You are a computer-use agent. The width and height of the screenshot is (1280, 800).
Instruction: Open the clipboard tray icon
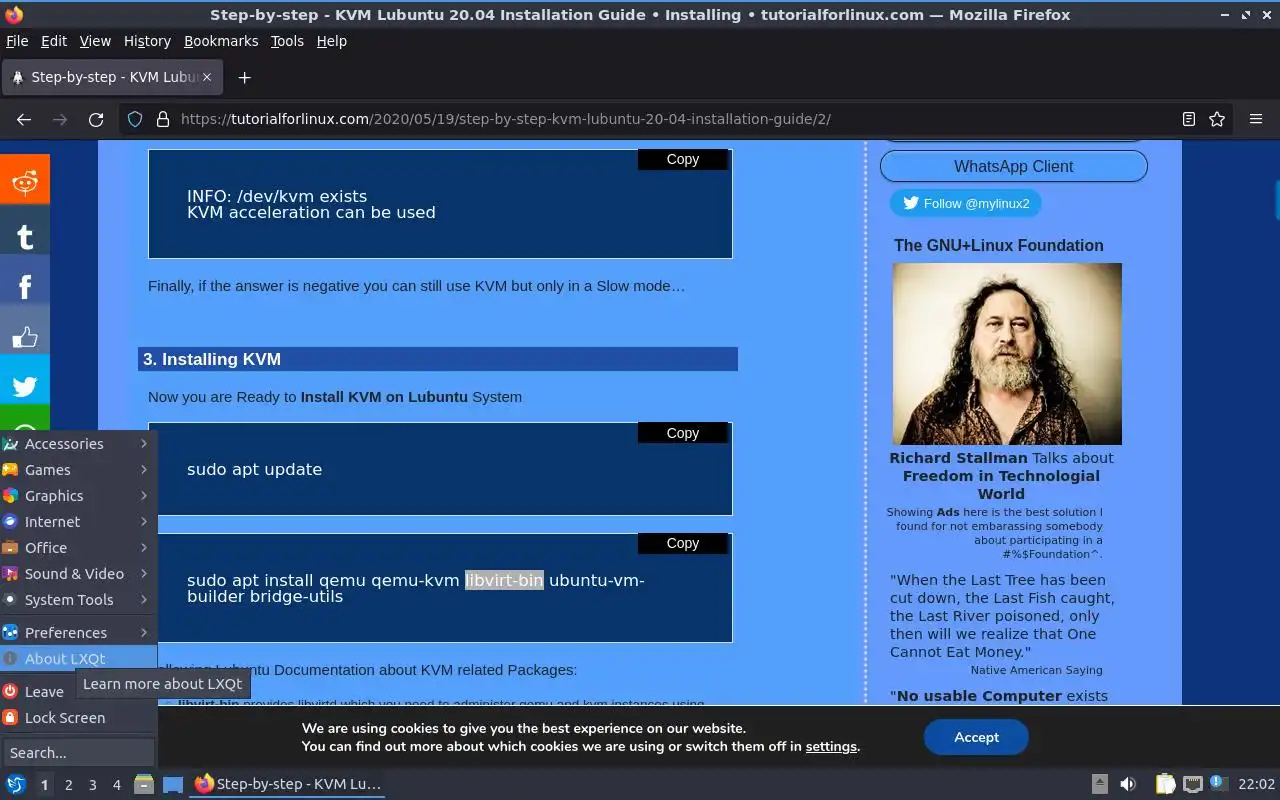[x=1166, y=785]
